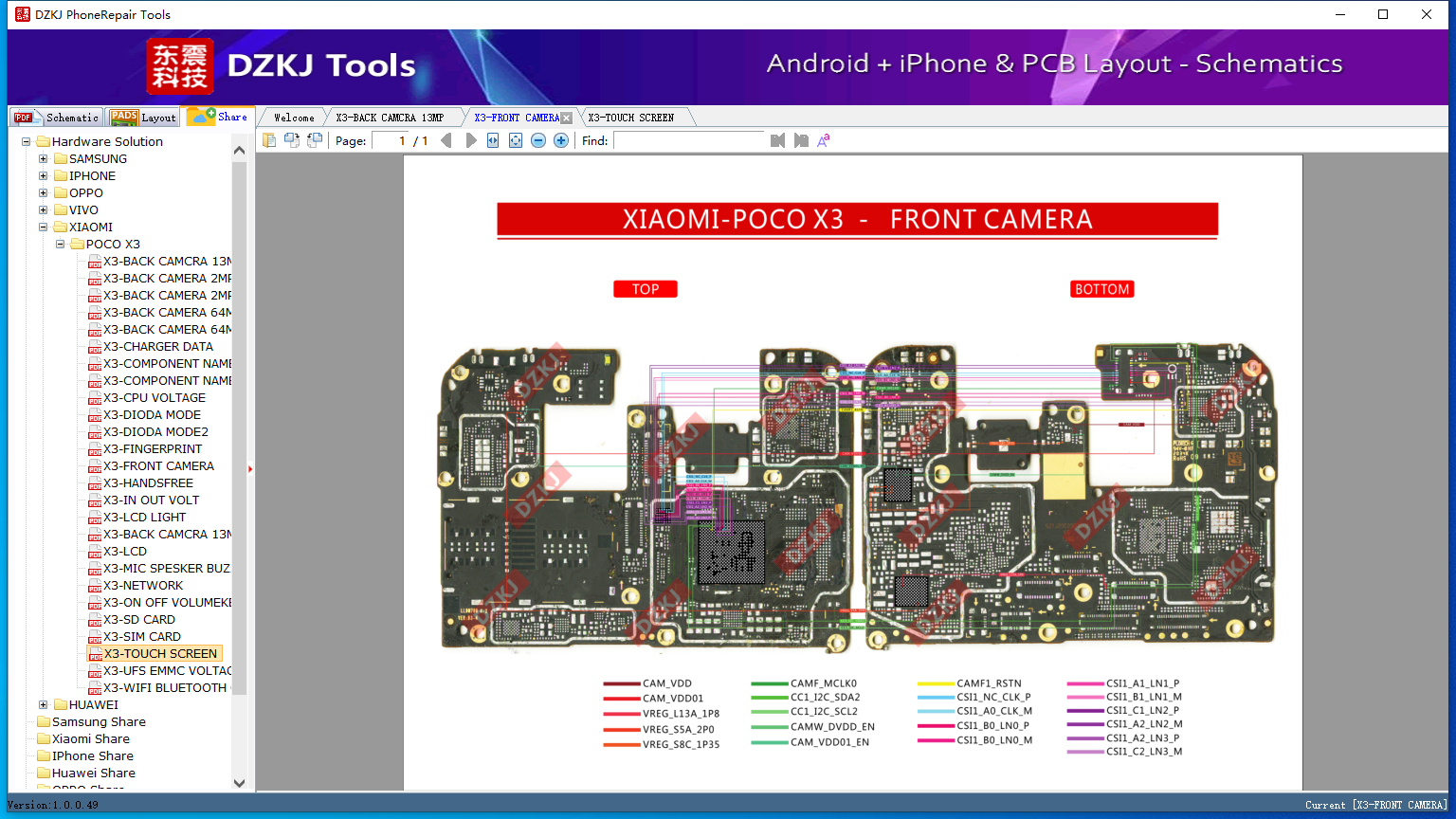This screenshot has height=819, width=1456.
Task: Open X3-ON OFF VOLUMEKEY document
Action: 168,603
